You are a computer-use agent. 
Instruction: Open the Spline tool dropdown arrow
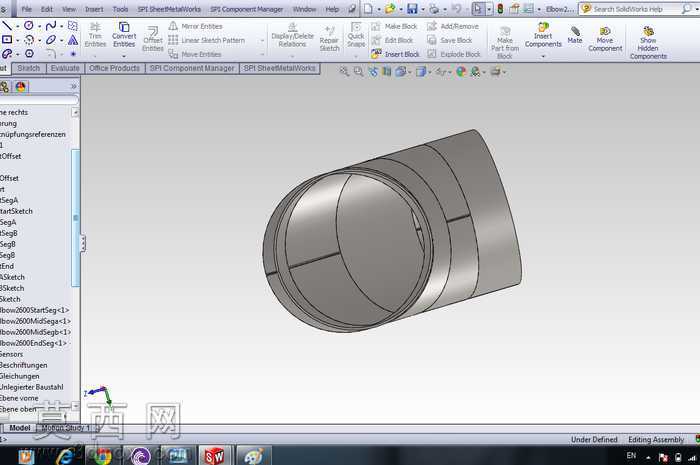coord(61,26)
